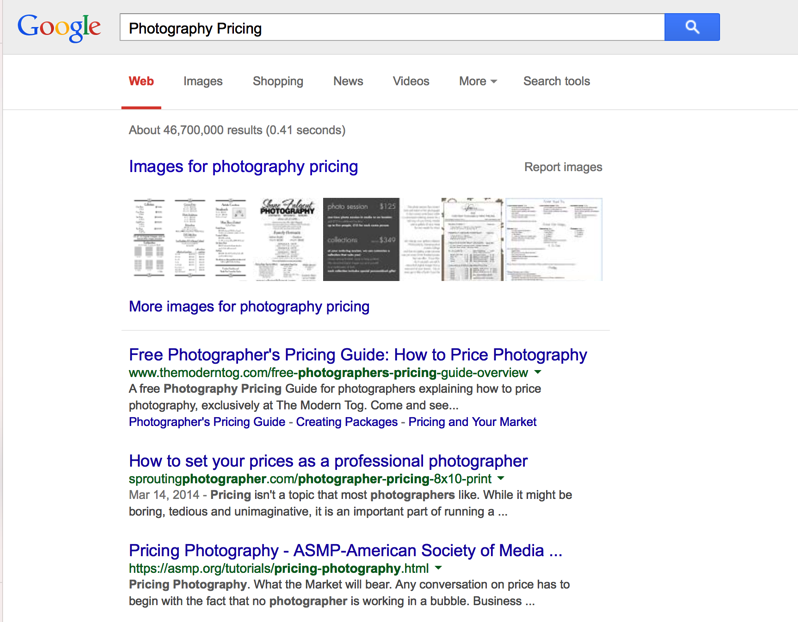The image size is (798, 622).
Task: Expand the More dropdown menu
Action: (x=478, y=81)
